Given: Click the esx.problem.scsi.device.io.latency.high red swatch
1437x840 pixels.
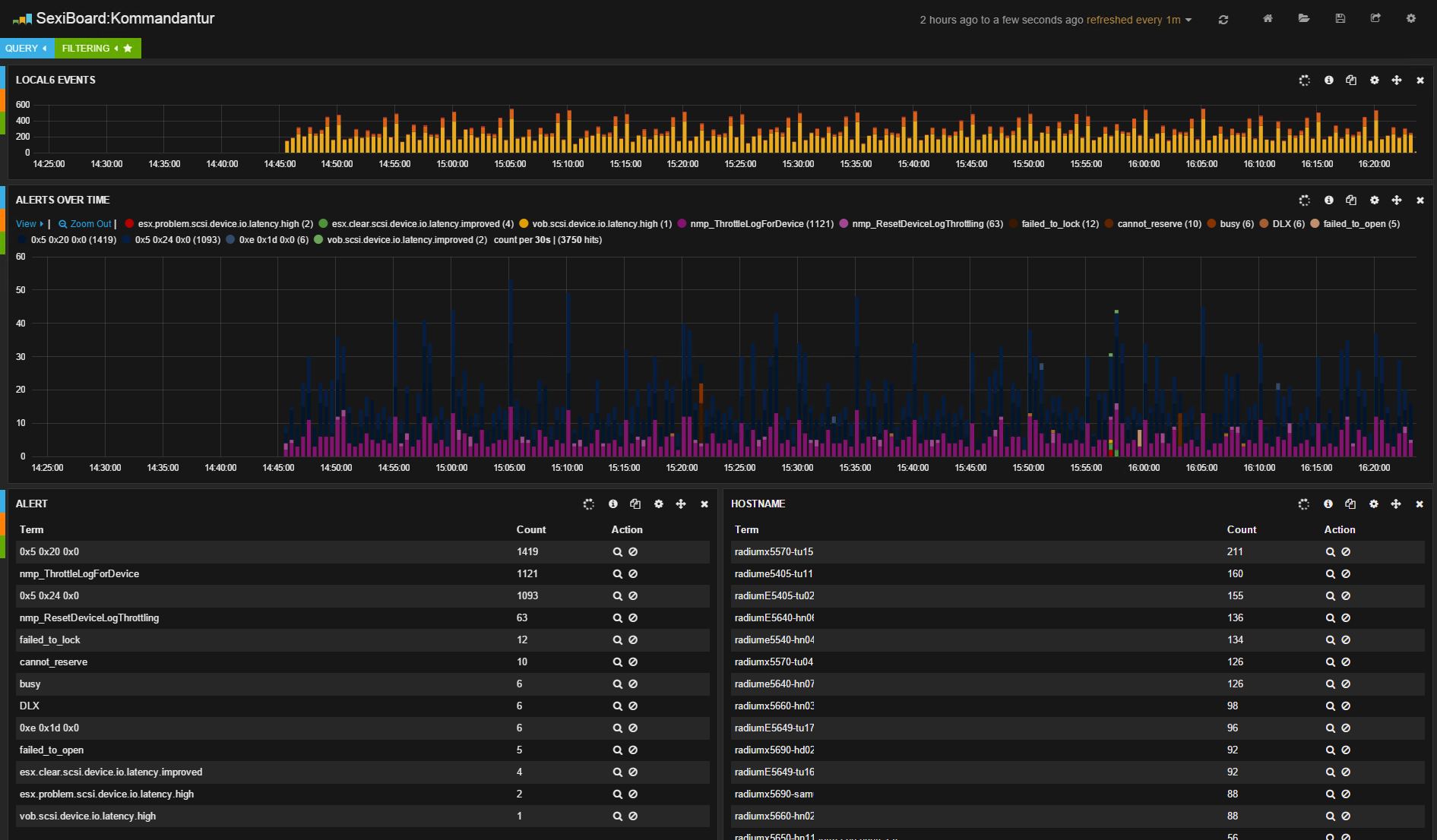Looking at the screenshot, I should (x=129, y=224).
